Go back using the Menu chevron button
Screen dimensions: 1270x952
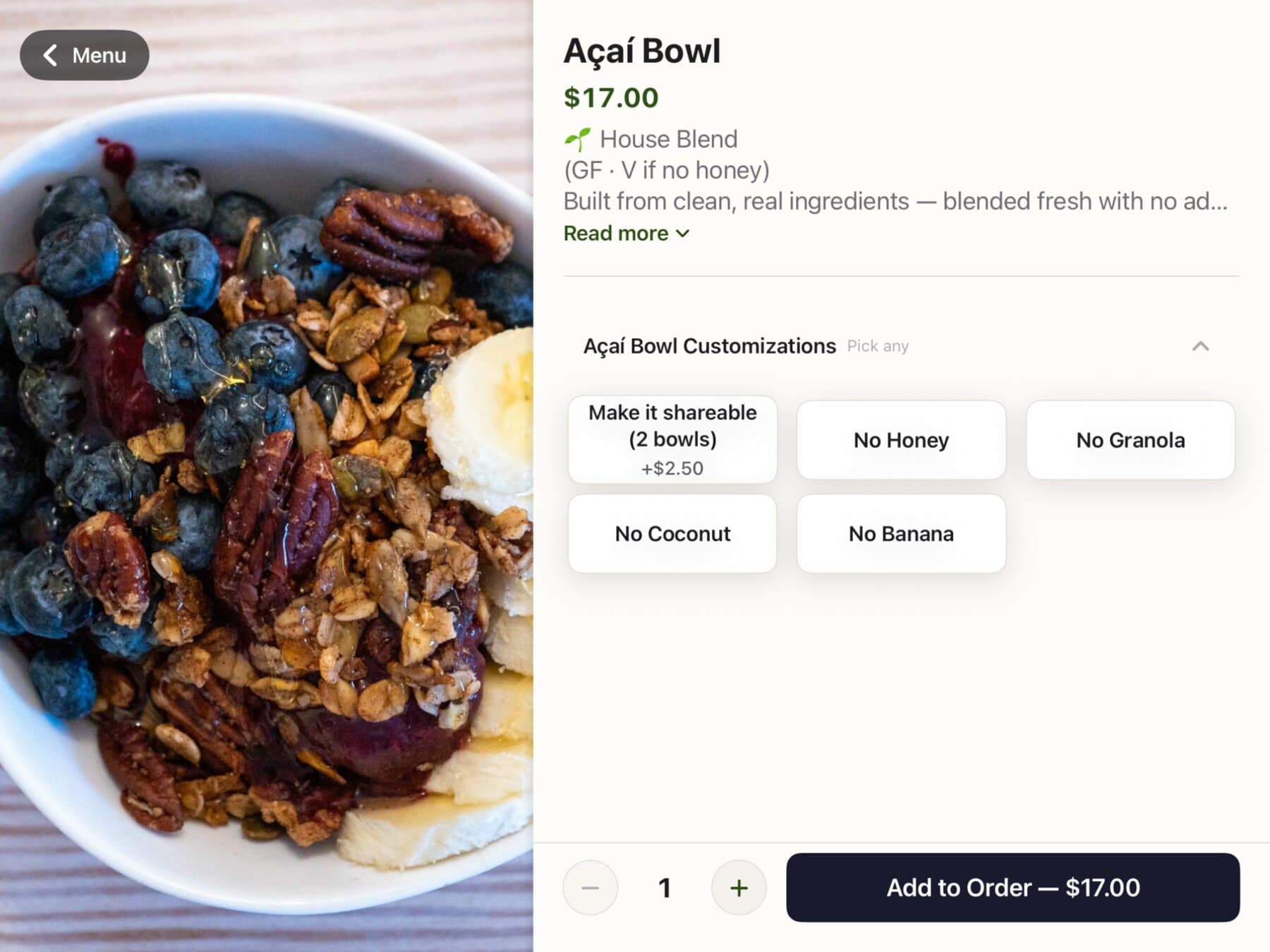point(85,55)
